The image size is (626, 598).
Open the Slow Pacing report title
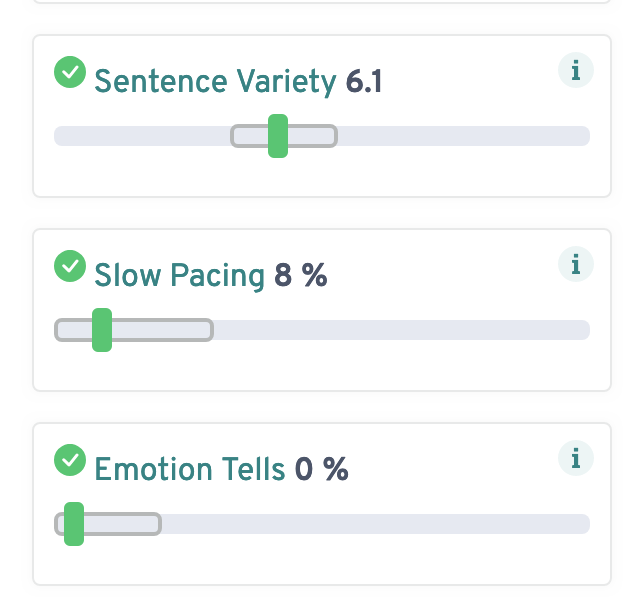click(179, 276)
